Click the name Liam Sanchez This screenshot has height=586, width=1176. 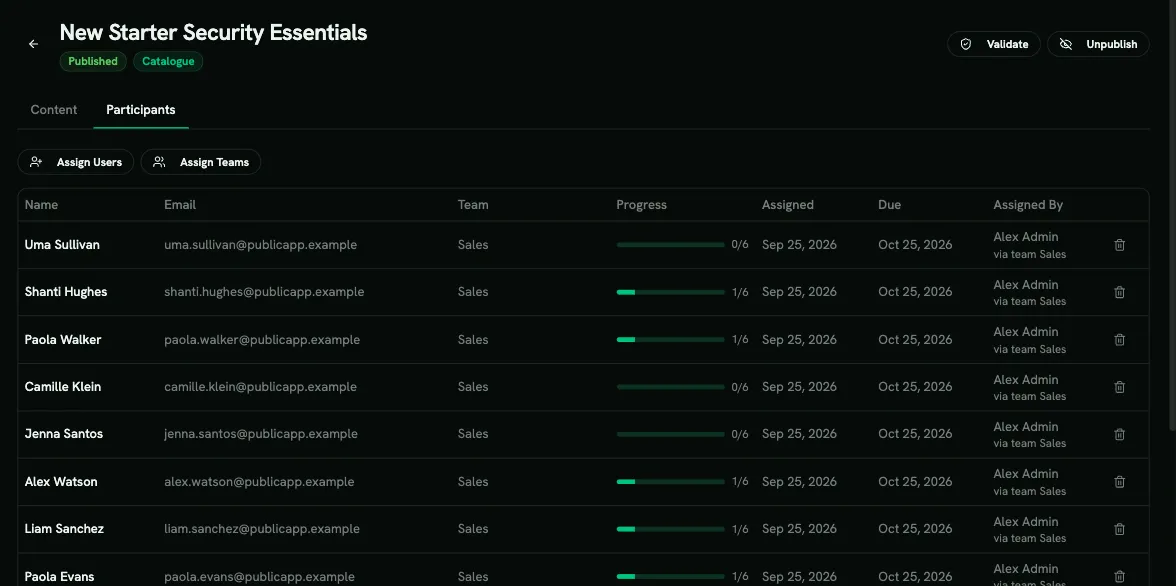[x=64, y=529]
